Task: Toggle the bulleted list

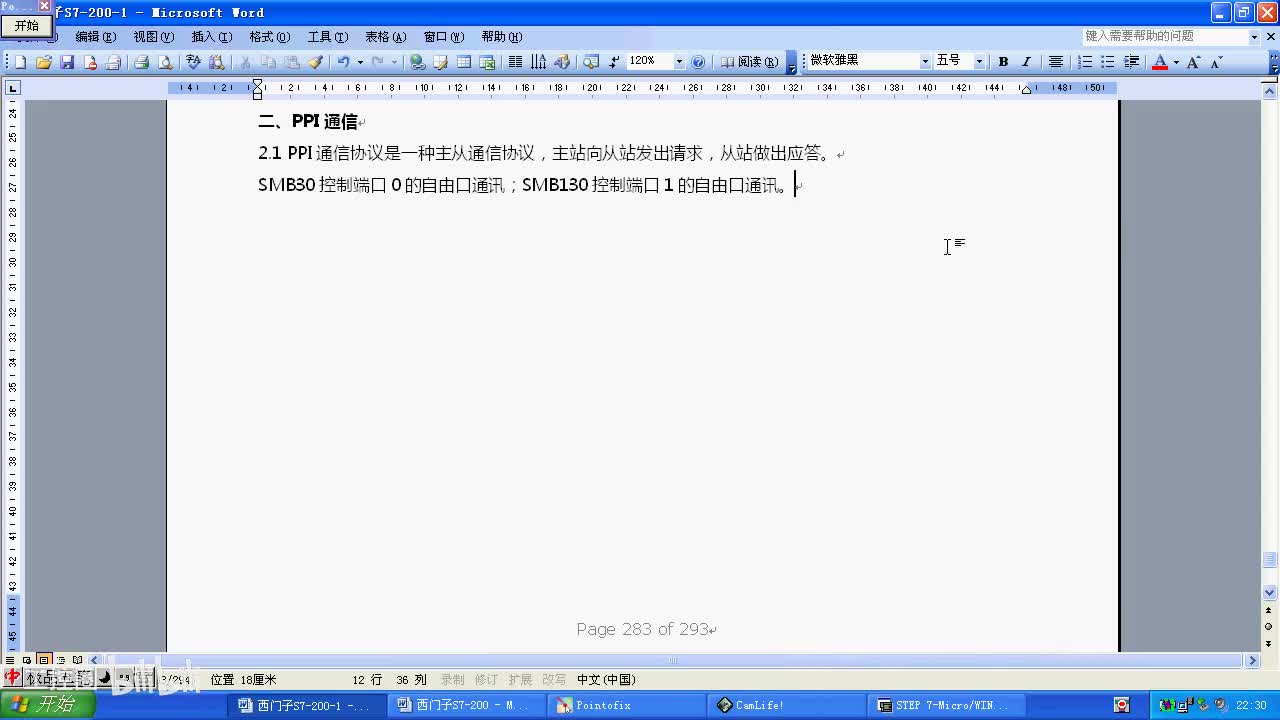Action: click(x=1108, y=62)
